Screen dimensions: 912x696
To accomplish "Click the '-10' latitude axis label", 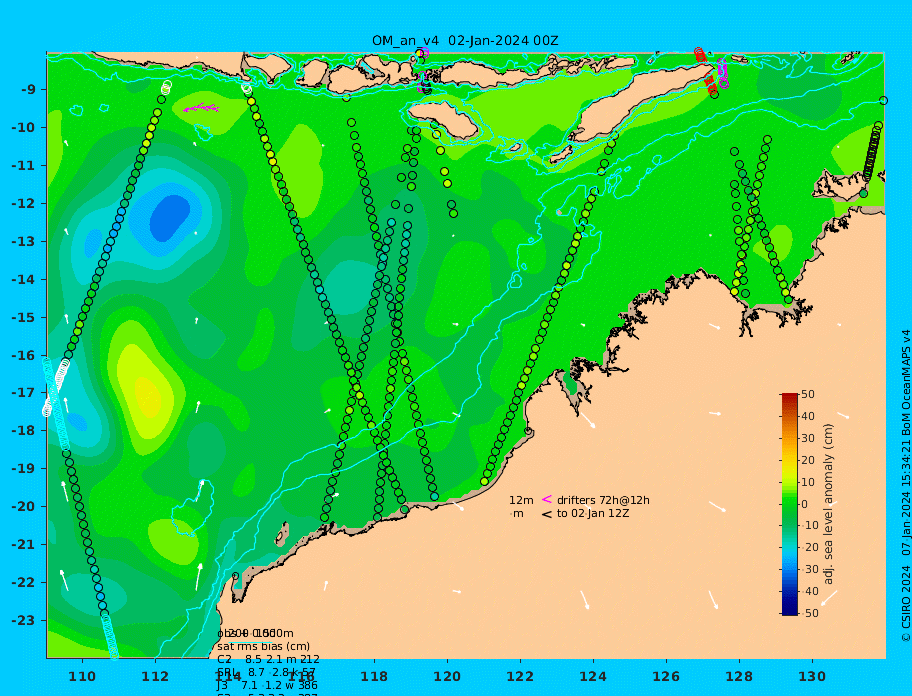I will 23,127.
